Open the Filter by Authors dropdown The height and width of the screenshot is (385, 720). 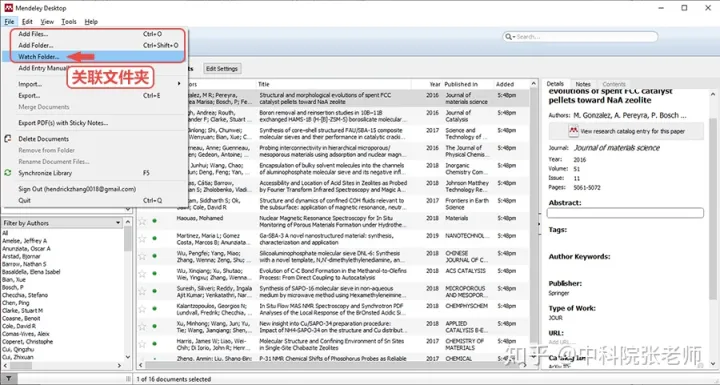[x=118, y=223]
